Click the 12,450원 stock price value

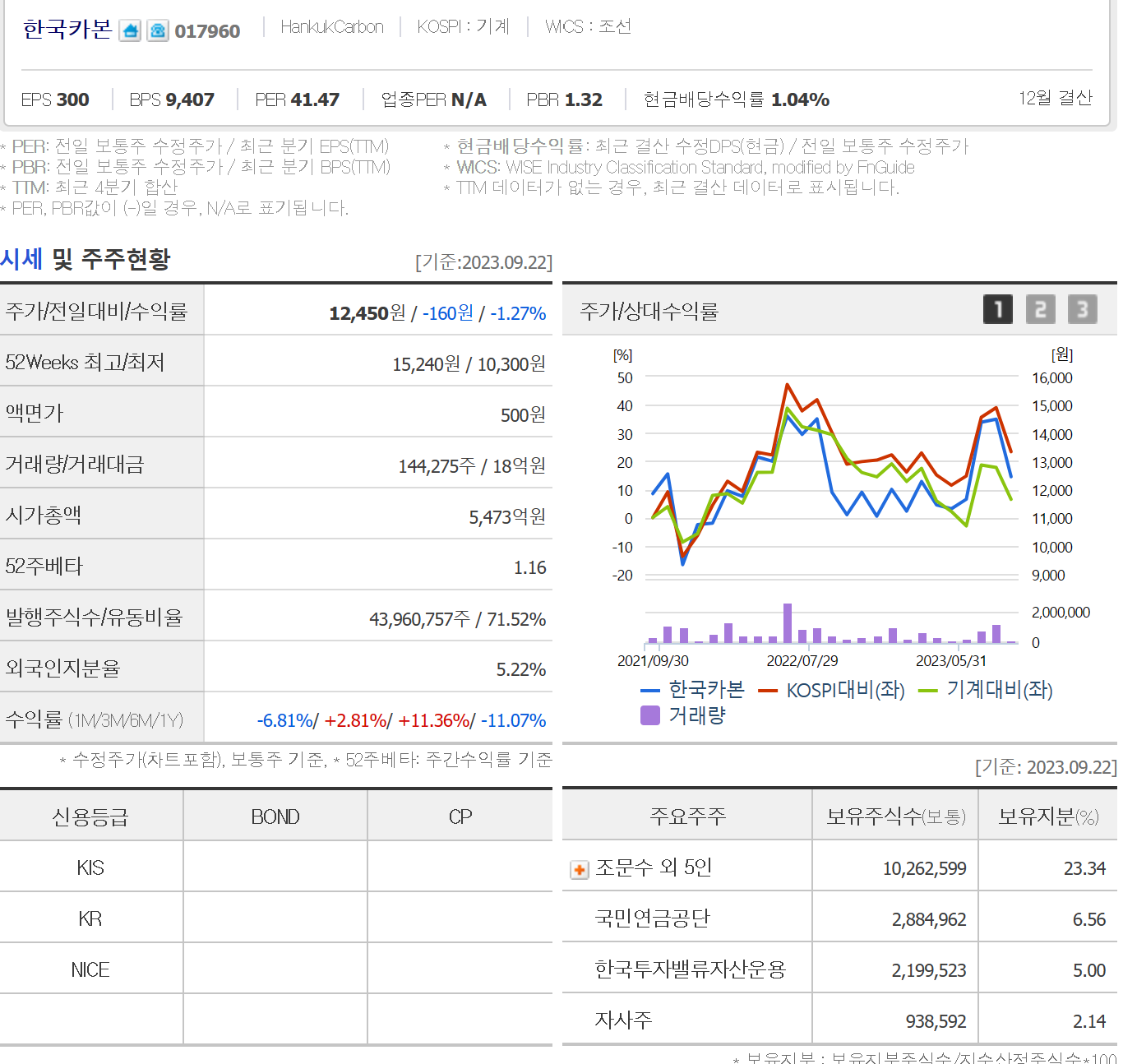click(x=367, y=313)
